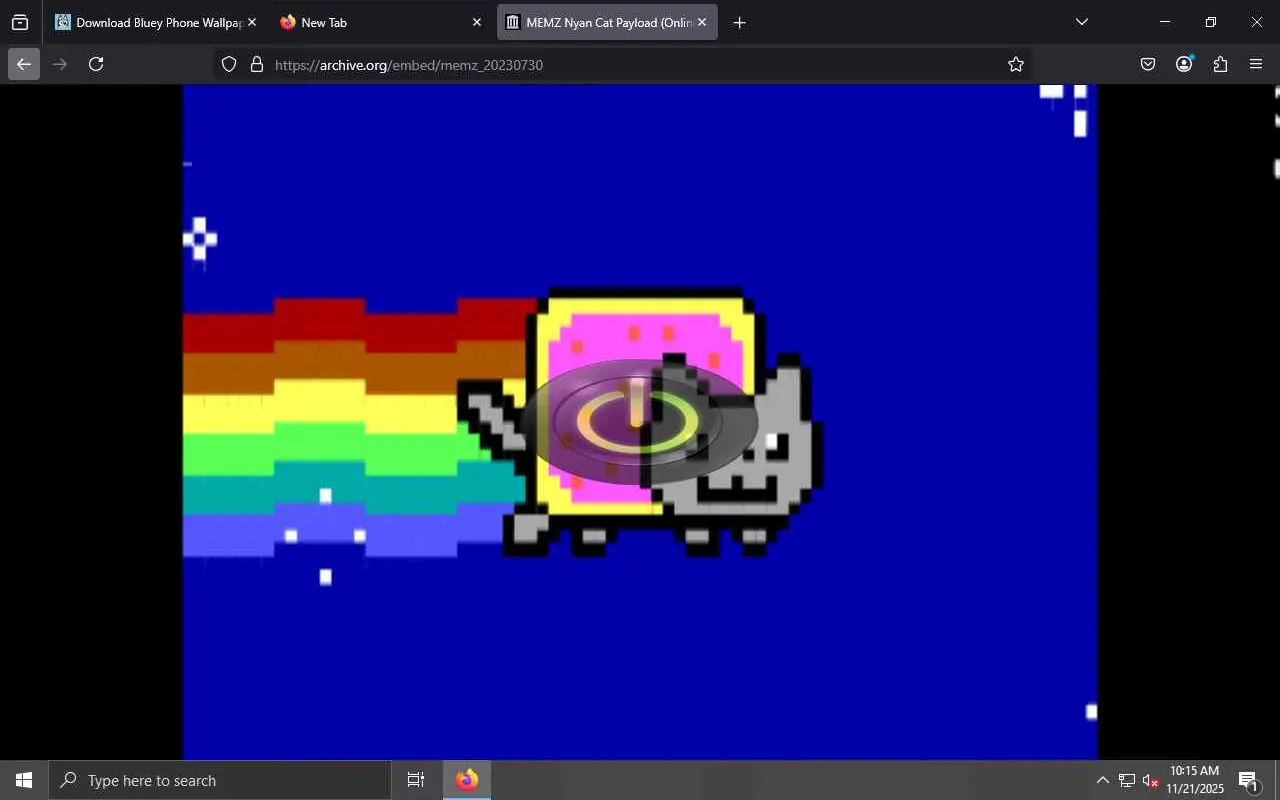Open network status tray icon
1280x800 pixels.
[1126, 780]
